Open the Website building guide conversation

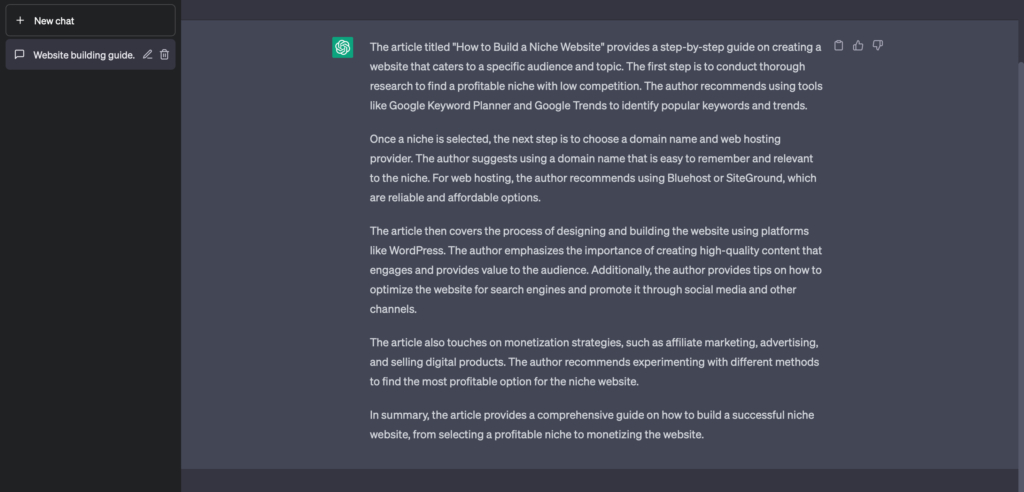pos(84,54)
